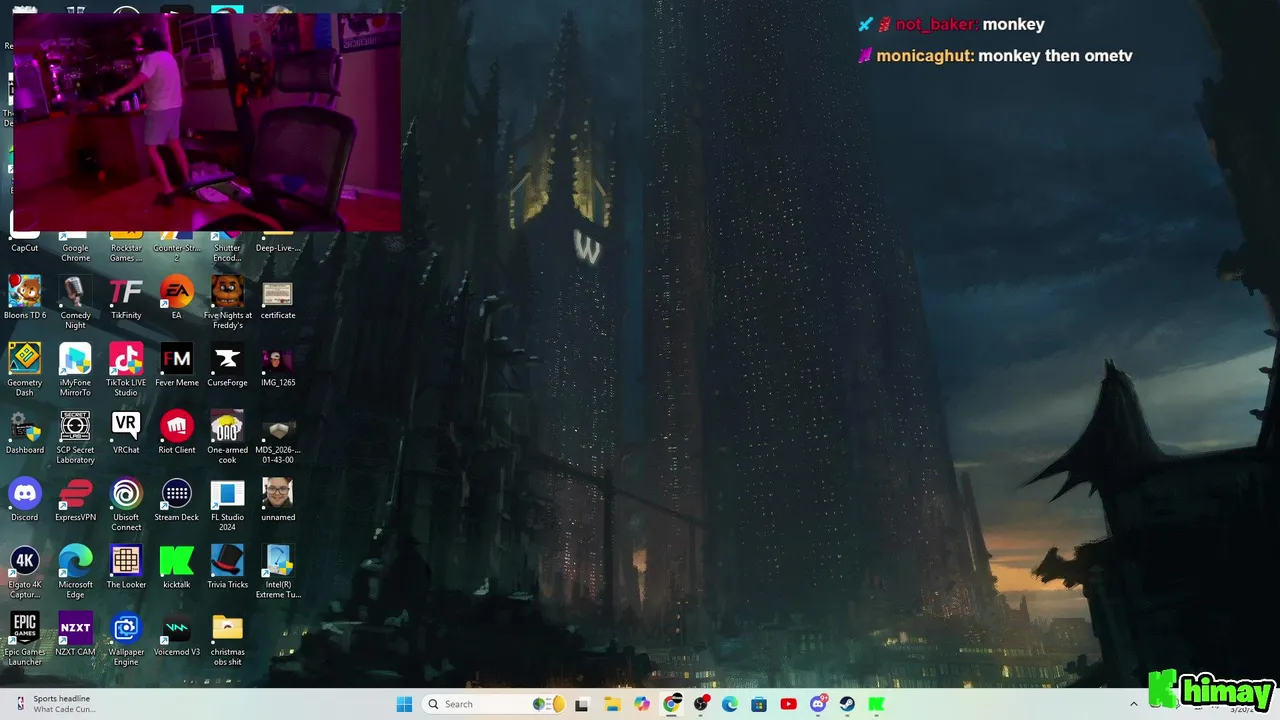Click the CapCut desktop label

(25, 248)
